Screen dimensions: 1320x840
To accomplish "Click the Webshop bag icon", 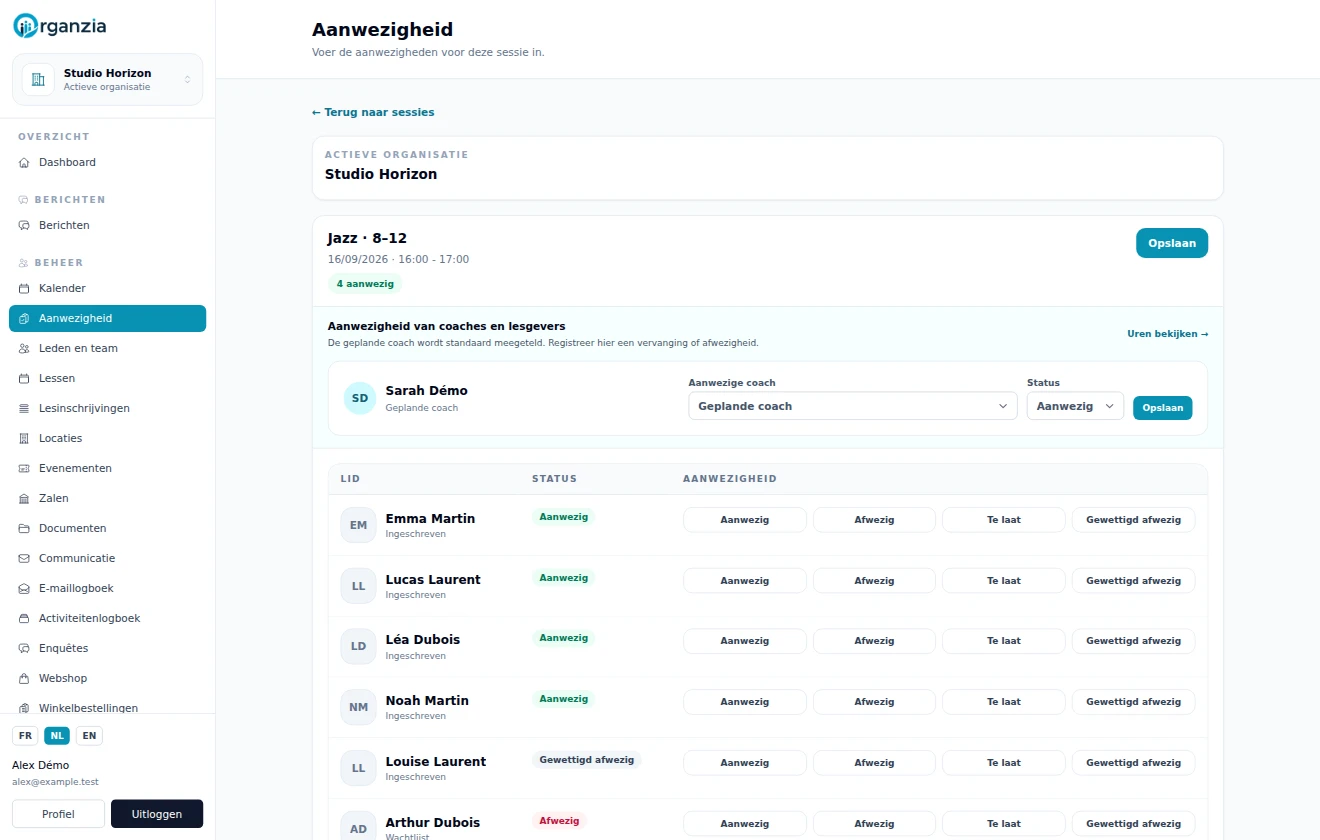I will coord(25,679).
